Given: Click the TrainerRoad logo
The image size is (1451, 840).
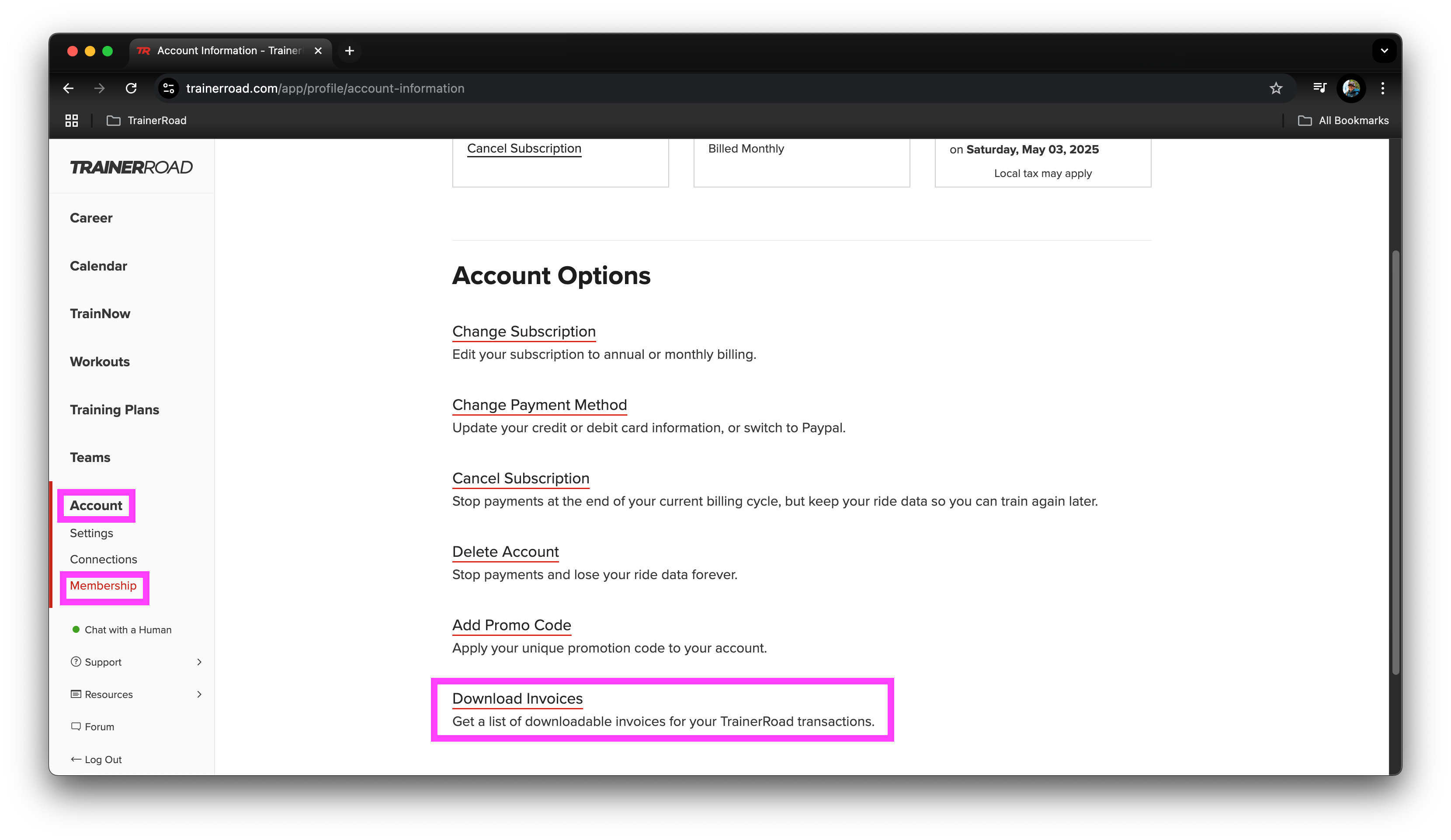Looking at the screenshot, I should pyautogui.click(x=131, y=167).
